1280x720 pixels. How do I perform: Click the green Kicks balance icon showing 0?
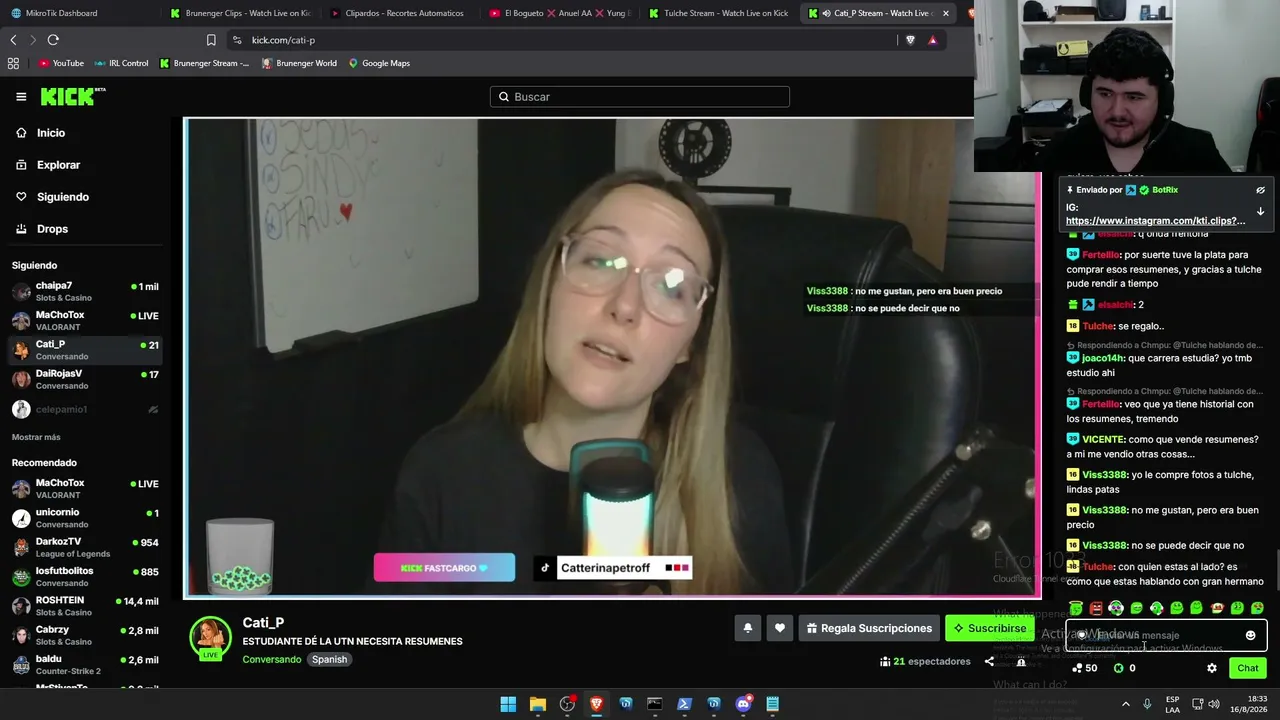coord(1118,668)
